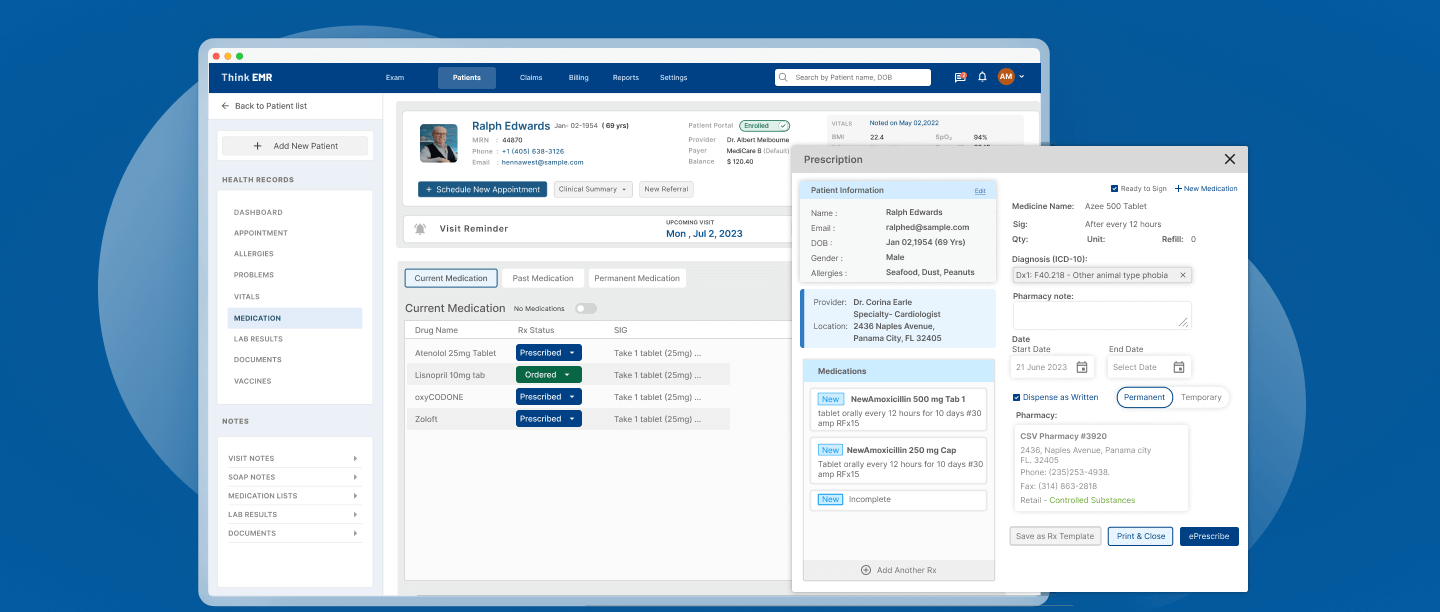Screen dimensions: 1440x612
Task: Remove the F40.218 diagnosis tag
Action: point(1183,275)
